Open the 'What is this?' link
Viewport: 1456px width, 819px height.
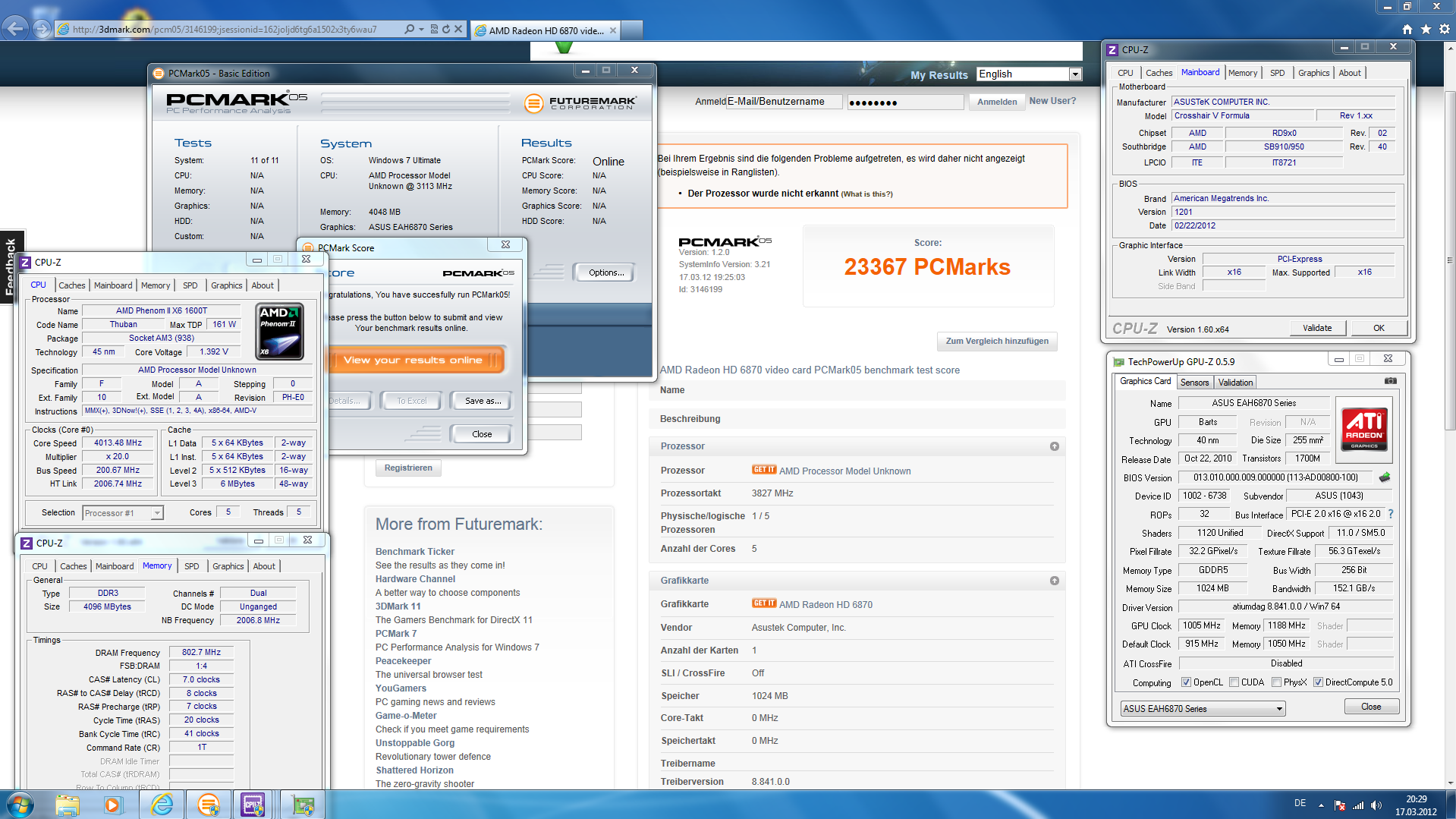pyautogui.click(x=866, y=194)
